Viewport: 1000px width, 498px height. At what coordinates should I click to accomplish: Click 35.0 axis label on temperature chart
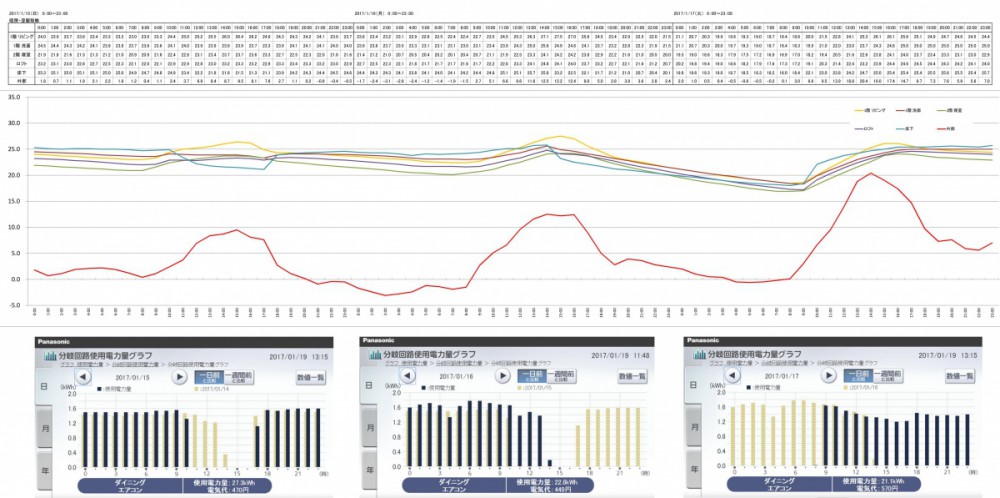pyautogui.click(x=13, y=98)
